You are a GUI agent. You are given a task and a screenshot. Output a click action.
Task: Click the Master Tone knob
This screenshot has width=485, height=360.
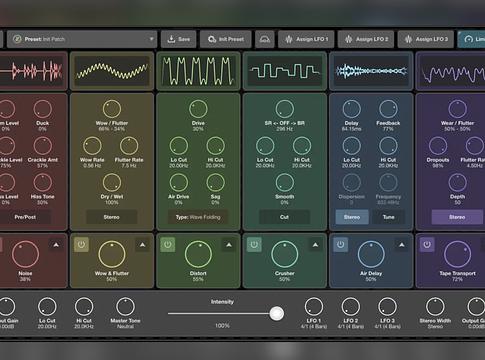pyautogui.click(x=125, y=307)
